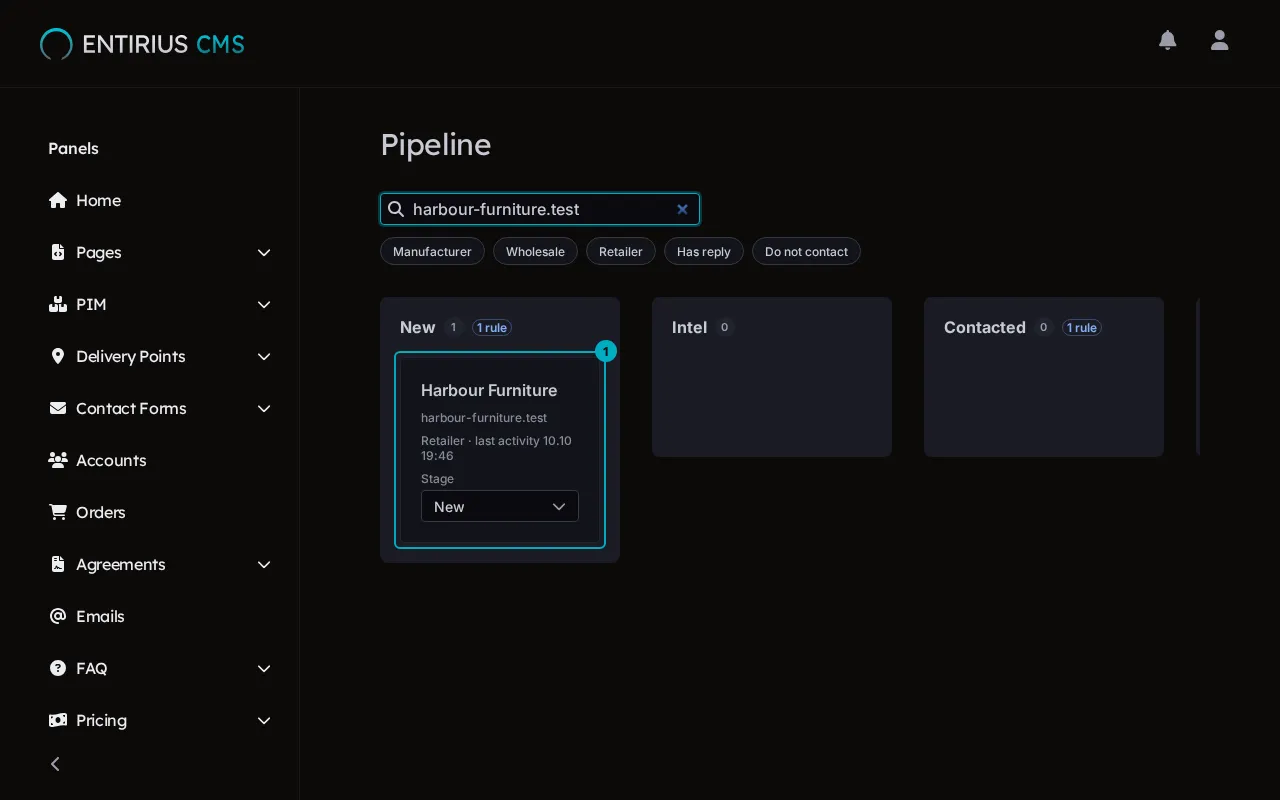
Task: Click the harbour-furniture.test domain on the card
Action: tap(484, 418)
